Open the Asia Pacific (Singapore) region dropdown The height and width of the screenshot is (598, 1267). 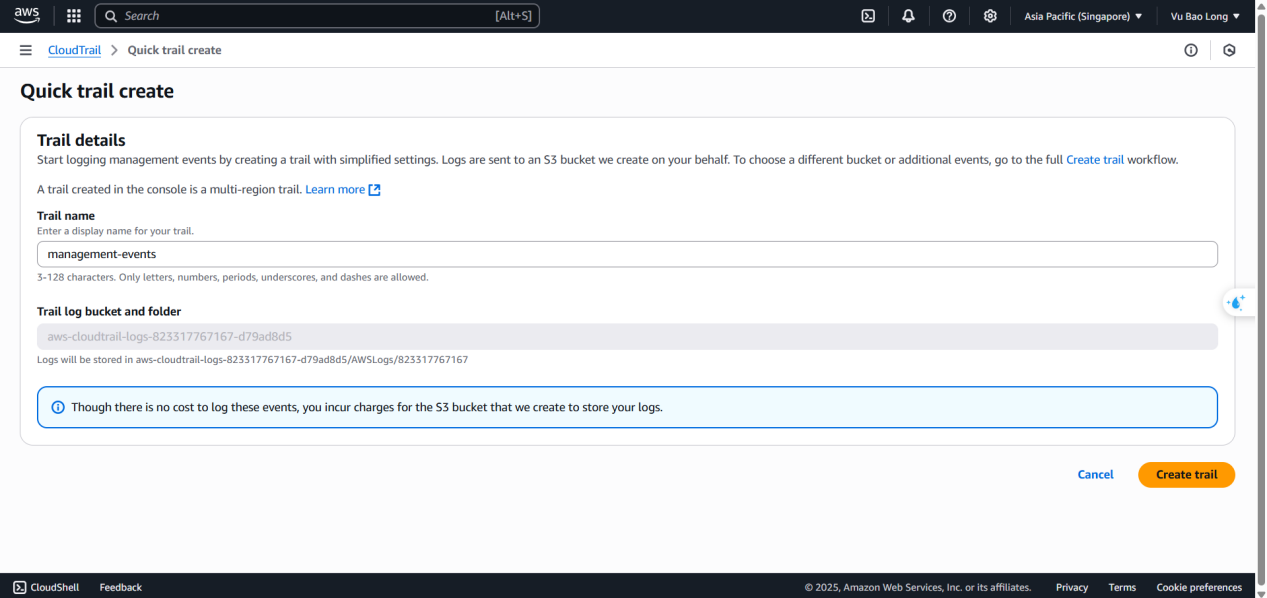point(1083,16)
